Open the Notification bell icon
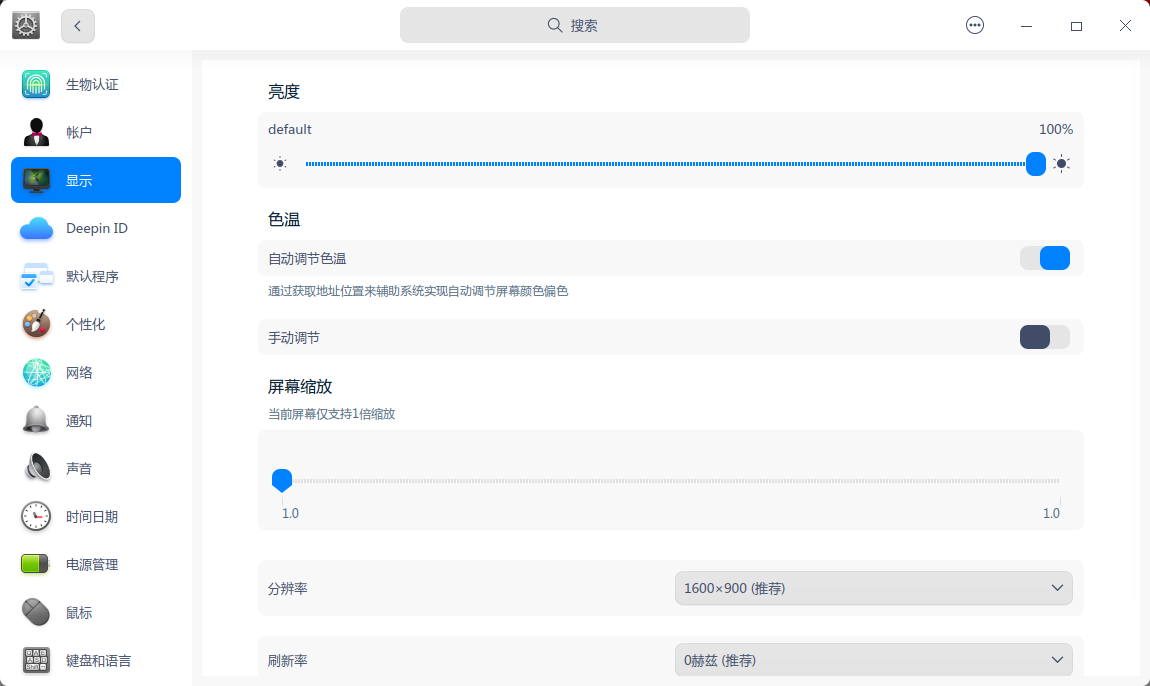Screen dimensions: 1150x686 click(36, 421)
